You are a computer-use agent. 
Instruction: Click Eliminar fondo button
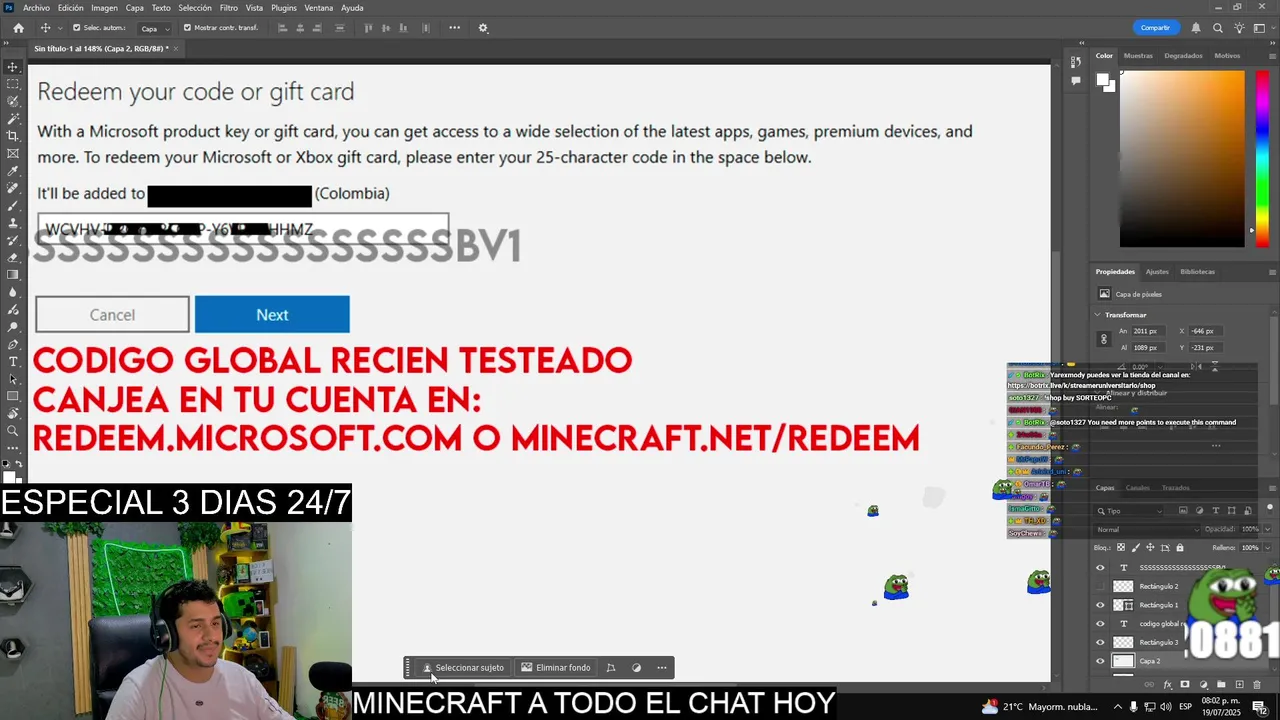[556, 668]
